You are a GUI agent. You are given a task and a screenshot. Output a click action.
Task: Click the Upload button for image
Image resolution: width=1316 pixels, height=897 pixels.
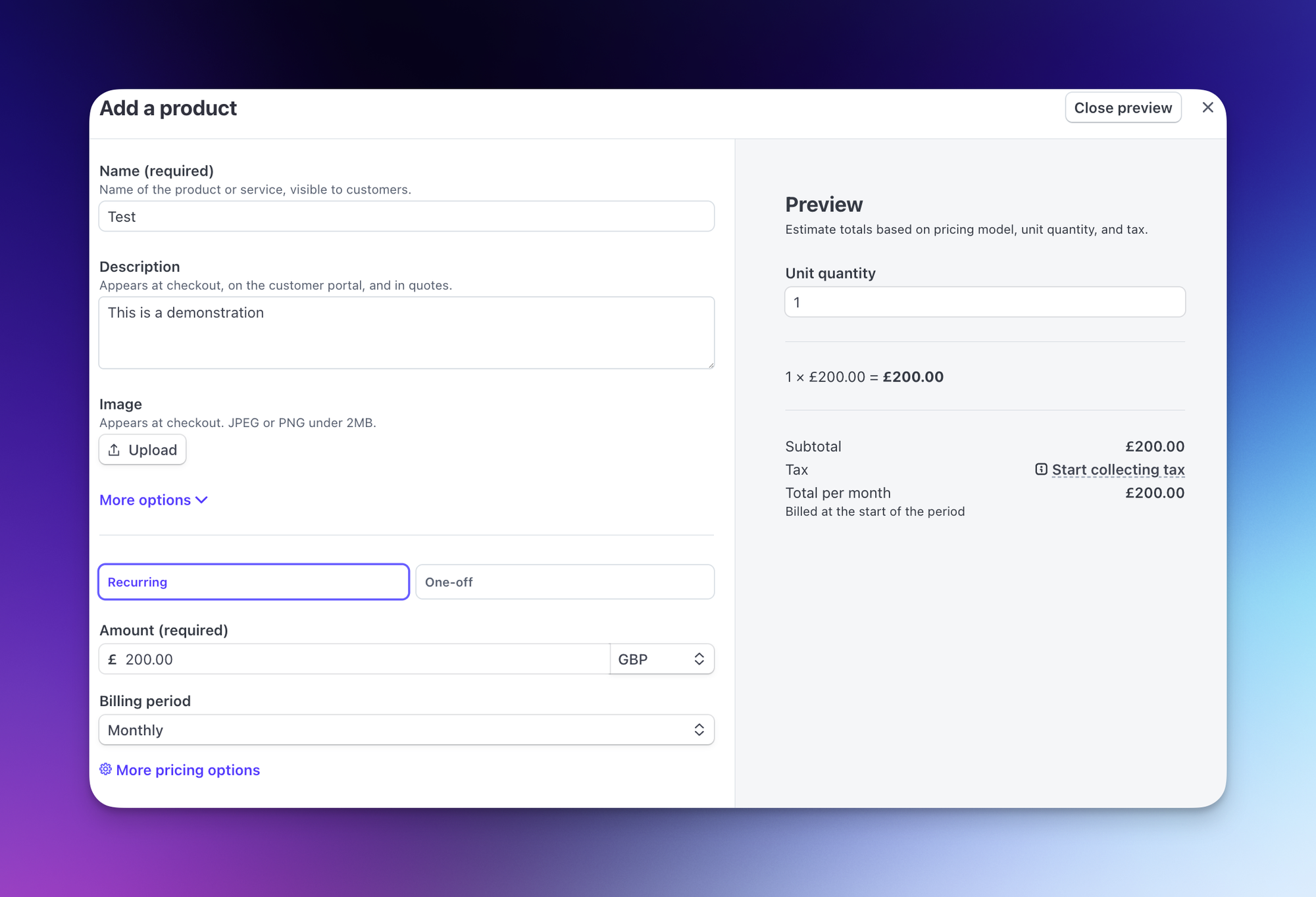point(142,449)
